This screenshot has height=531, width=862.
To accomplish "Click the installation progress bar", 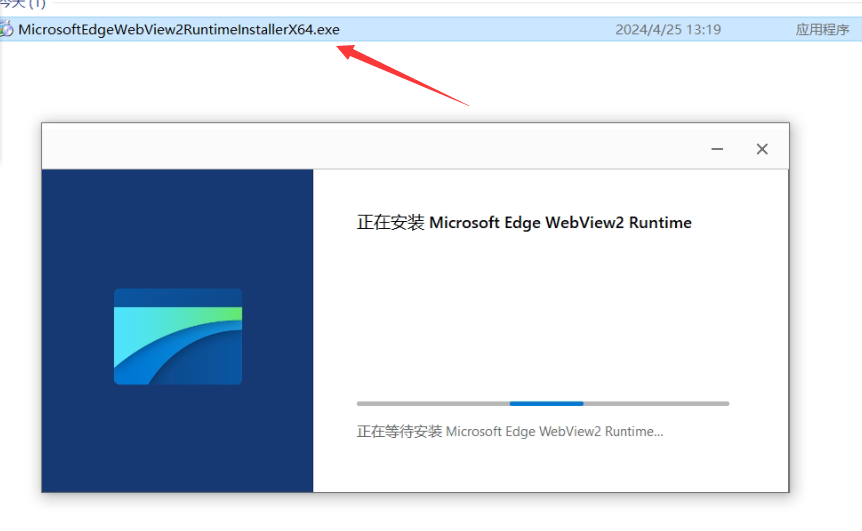I will point(543,403).
